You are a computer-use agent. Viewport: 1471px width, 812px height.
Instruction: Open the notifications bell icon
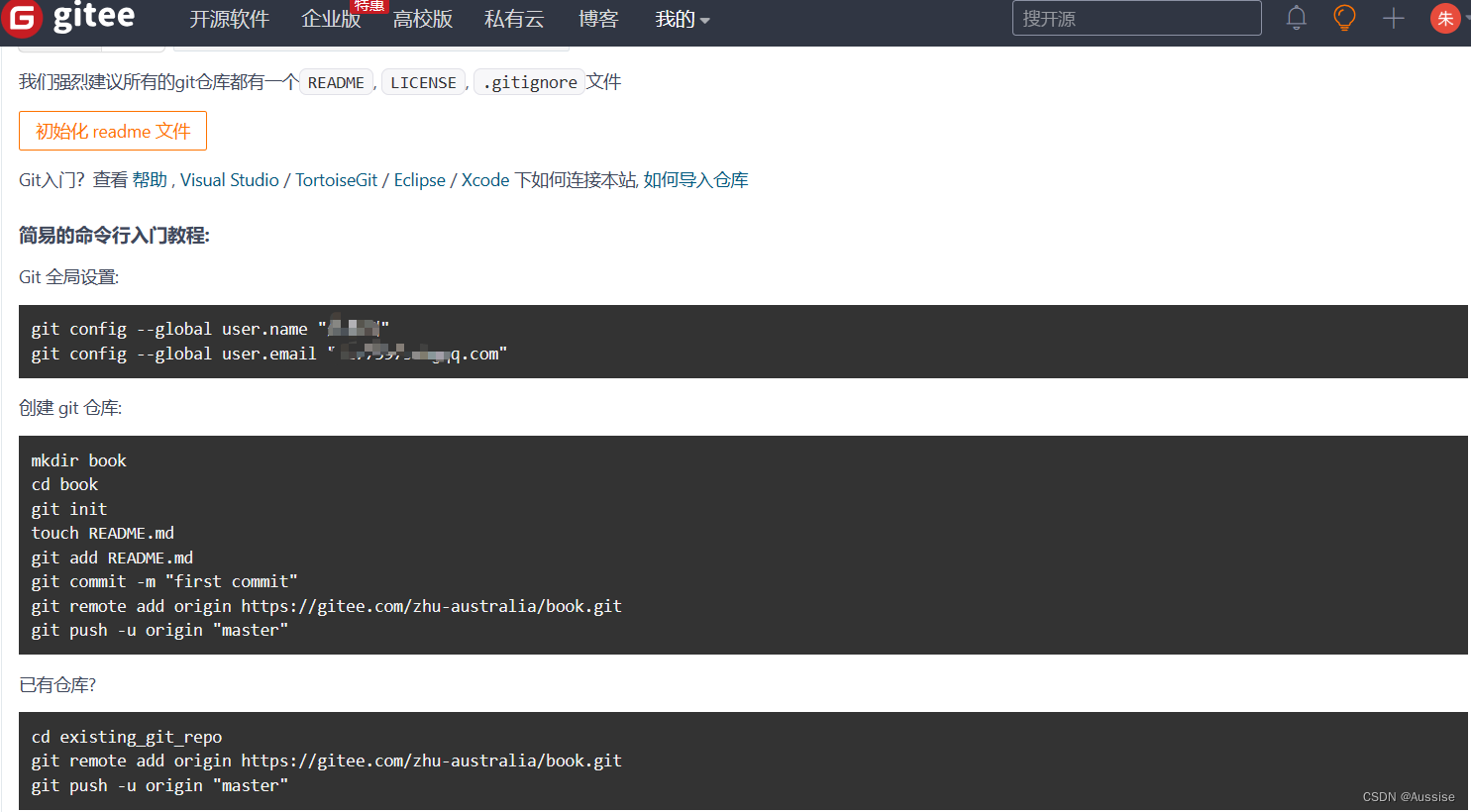[x=1297, y=18]
